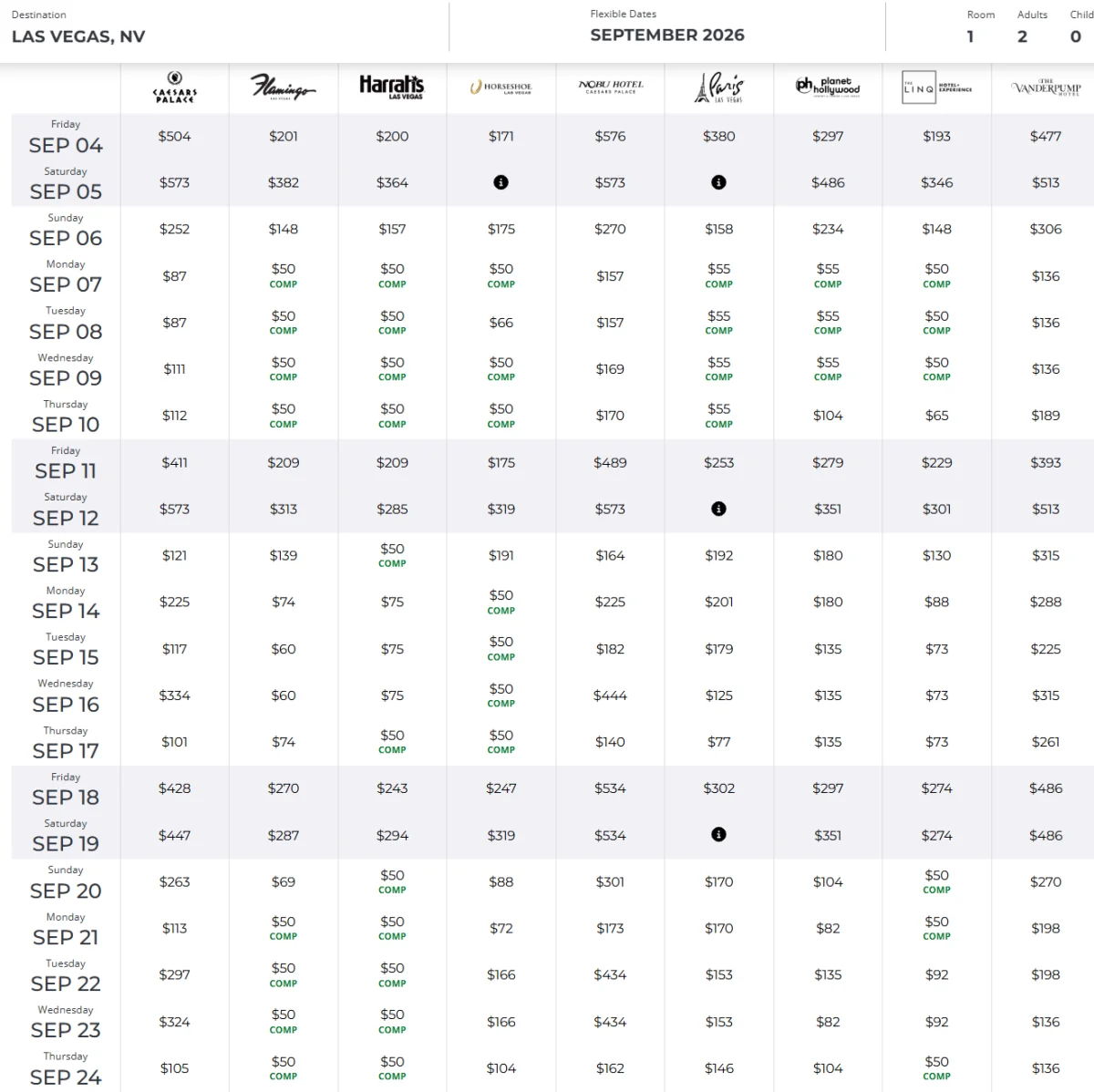Image resolution: width=1094 pixels, height=1092 pixels.
Task: Open the LINQ Hotel logo
Action: (x=936, y=88)
